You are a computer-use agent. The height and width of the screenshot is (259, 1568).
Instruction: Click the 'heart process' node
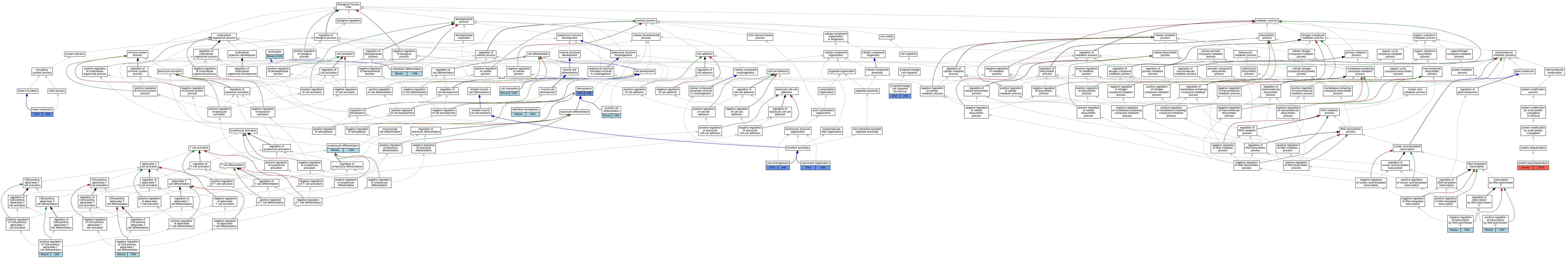57,91
